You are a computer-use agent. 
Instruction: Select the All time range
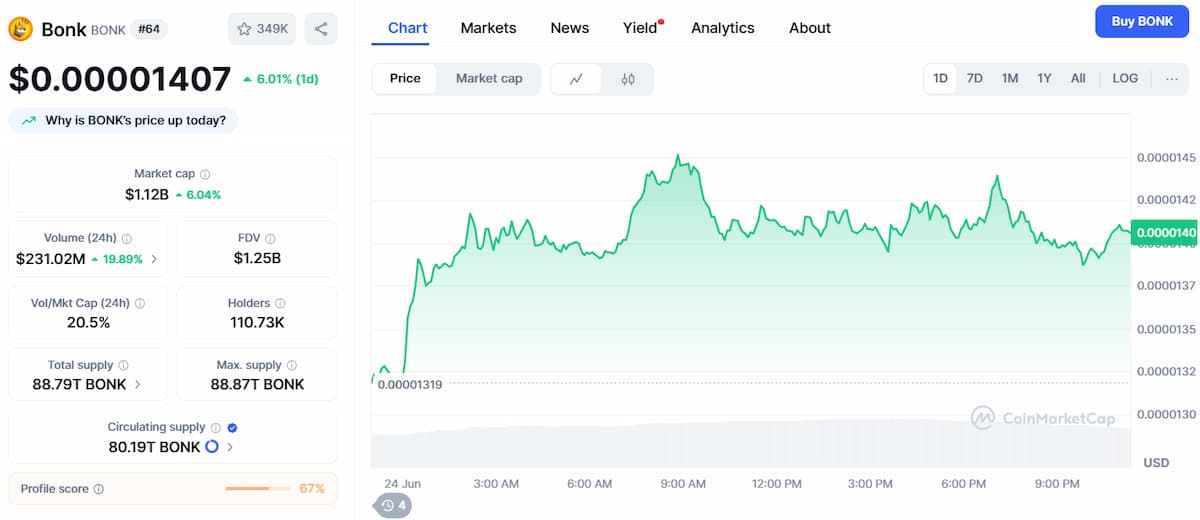1078,78
